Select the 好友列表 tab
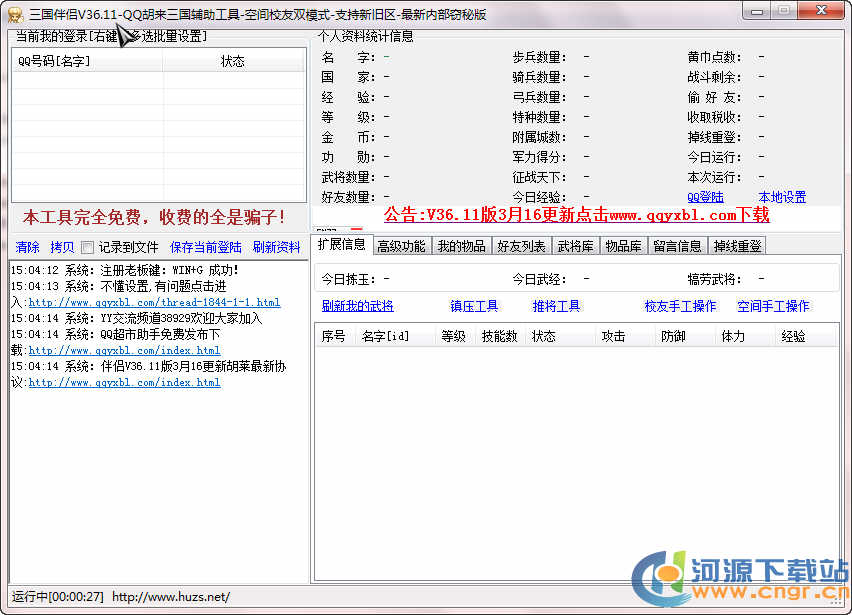Image resolution: width=852 pixels, height=615 pixels. [x=521, y=246]
